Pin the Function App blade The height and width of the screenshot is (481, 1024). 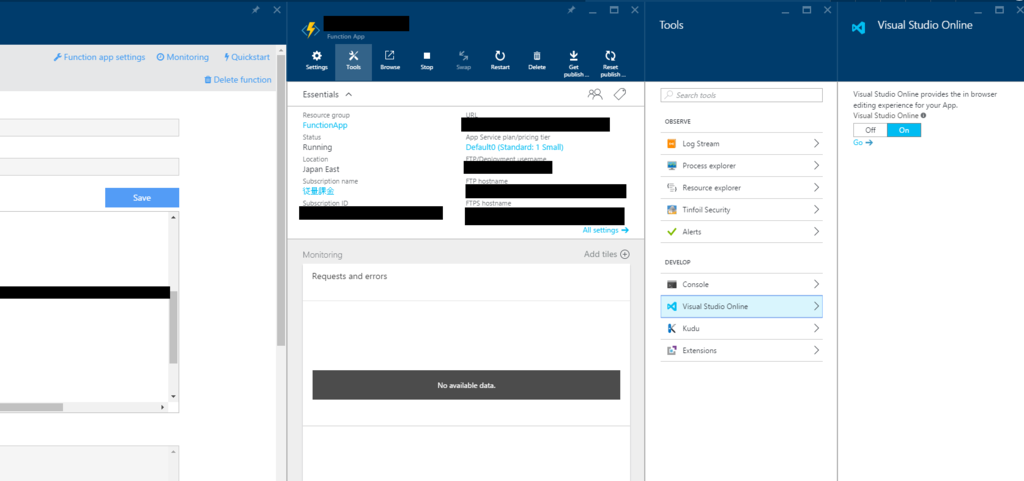point(571,10)
